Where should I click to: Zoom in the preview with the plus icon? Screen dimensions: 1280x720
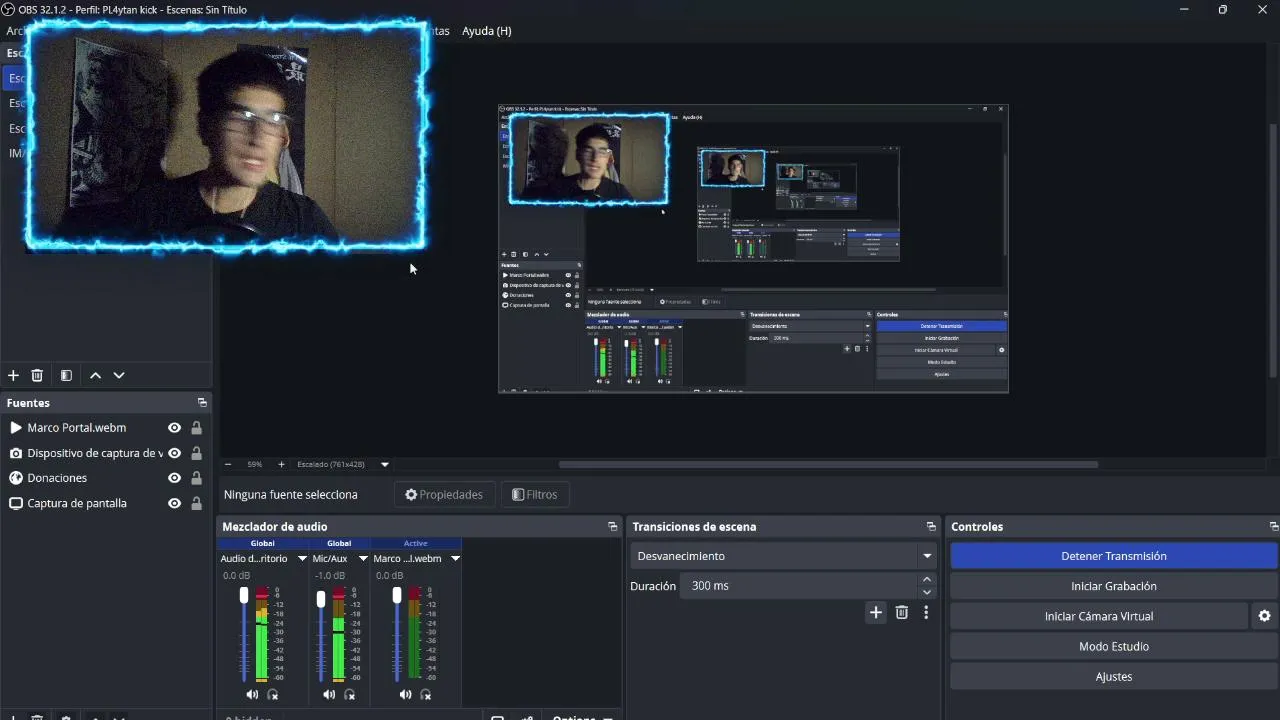[x=281, y=464]
